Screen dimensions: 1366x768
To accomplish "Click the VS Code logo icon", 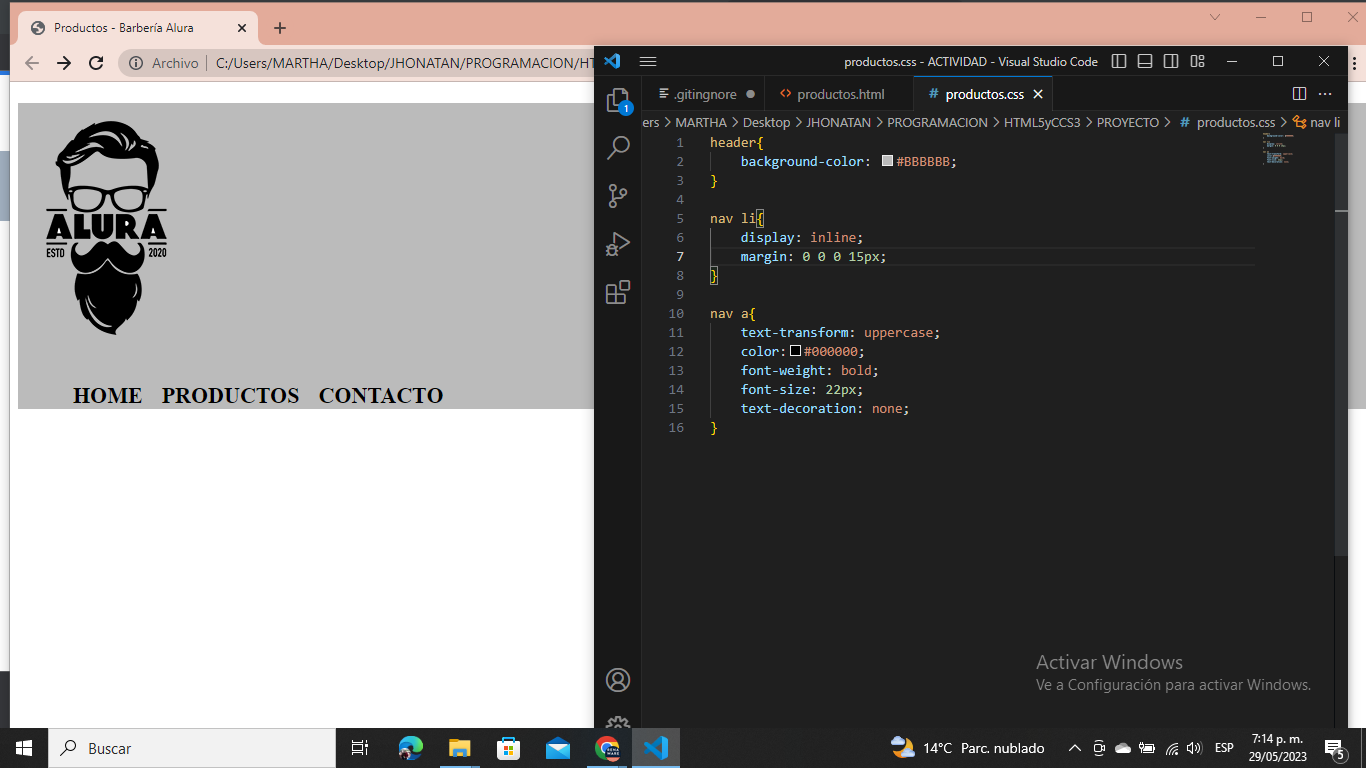I will coord(613,61).
